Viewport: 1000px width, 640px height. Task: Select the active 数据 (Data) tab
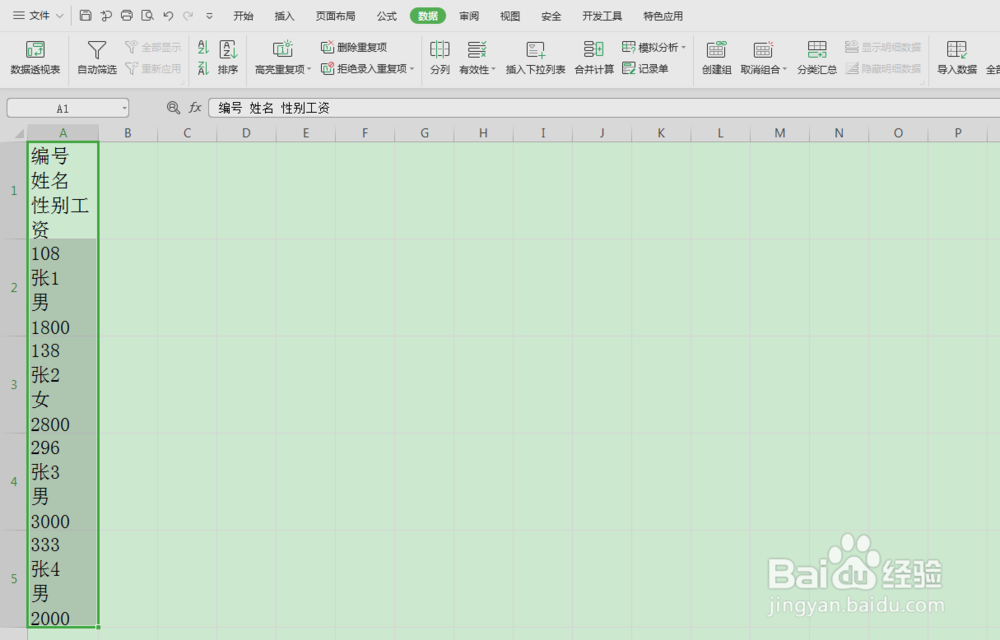[428, 16]
